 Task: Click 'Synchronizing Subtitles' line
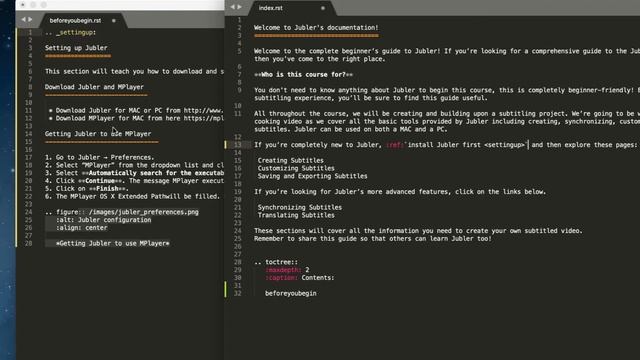(300, 207)
